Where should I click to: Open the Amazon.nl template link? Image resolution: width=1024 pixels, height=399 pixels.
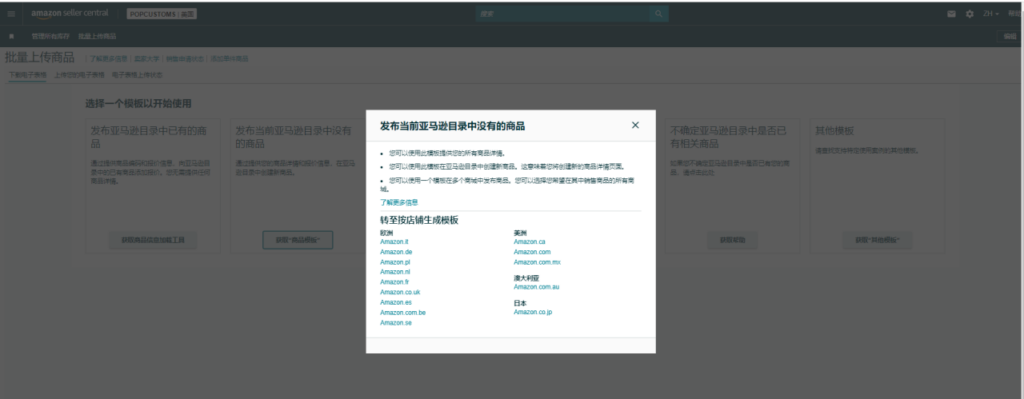click(395, 272)
